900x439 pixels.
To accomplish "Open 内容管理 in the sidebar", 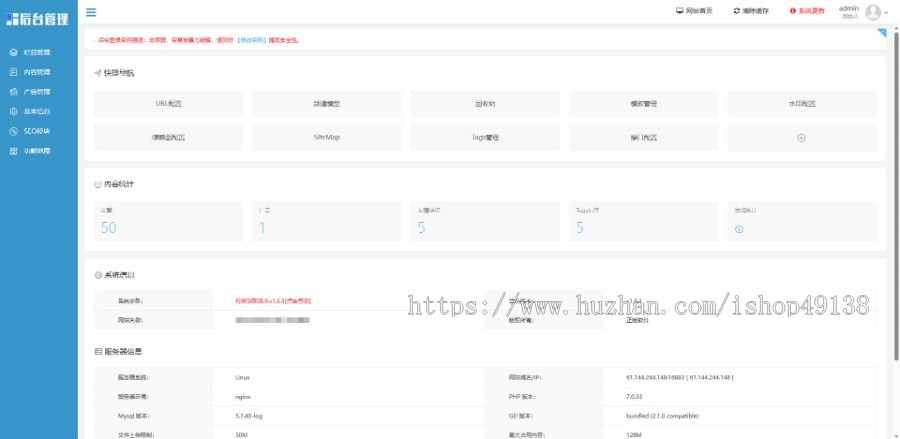I will point(38,72).
